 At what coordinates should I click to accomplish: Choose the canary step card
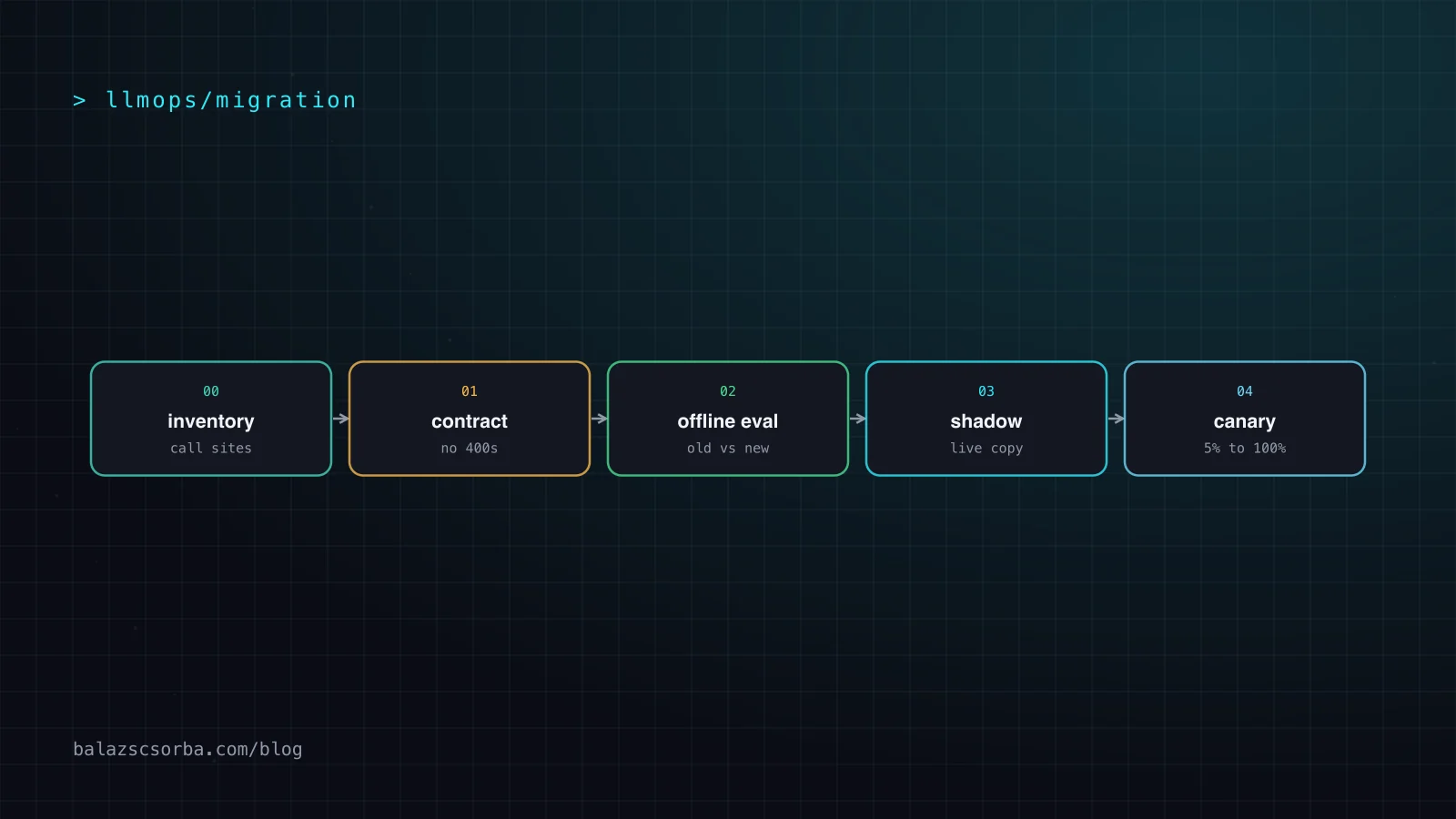[1245, 419]
